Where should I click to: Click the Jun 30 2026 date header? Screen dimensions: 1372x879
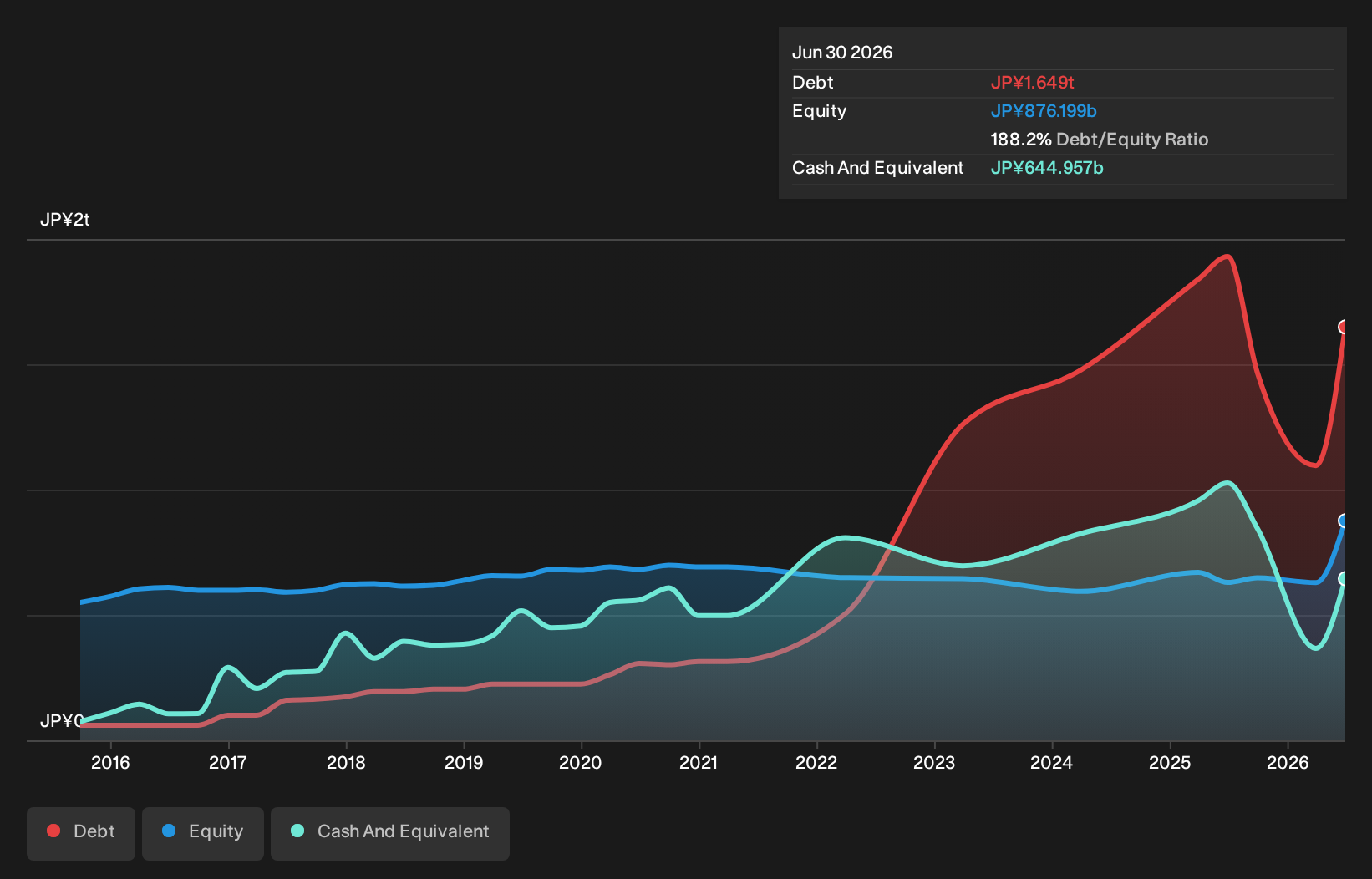point(842,53)
